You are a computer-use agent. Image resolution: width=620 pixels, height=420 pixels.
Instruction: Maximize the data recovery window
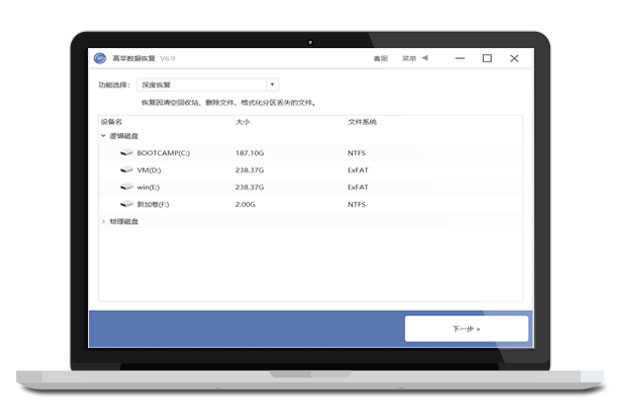pos(487,59)
